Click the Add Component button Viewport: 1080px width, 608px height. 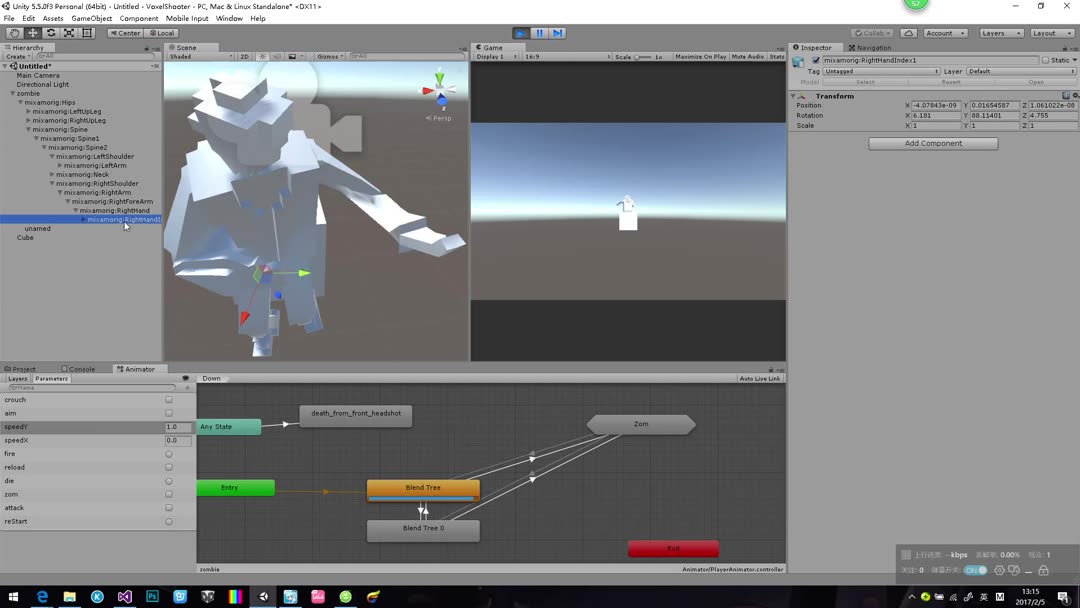pos(932,143)
